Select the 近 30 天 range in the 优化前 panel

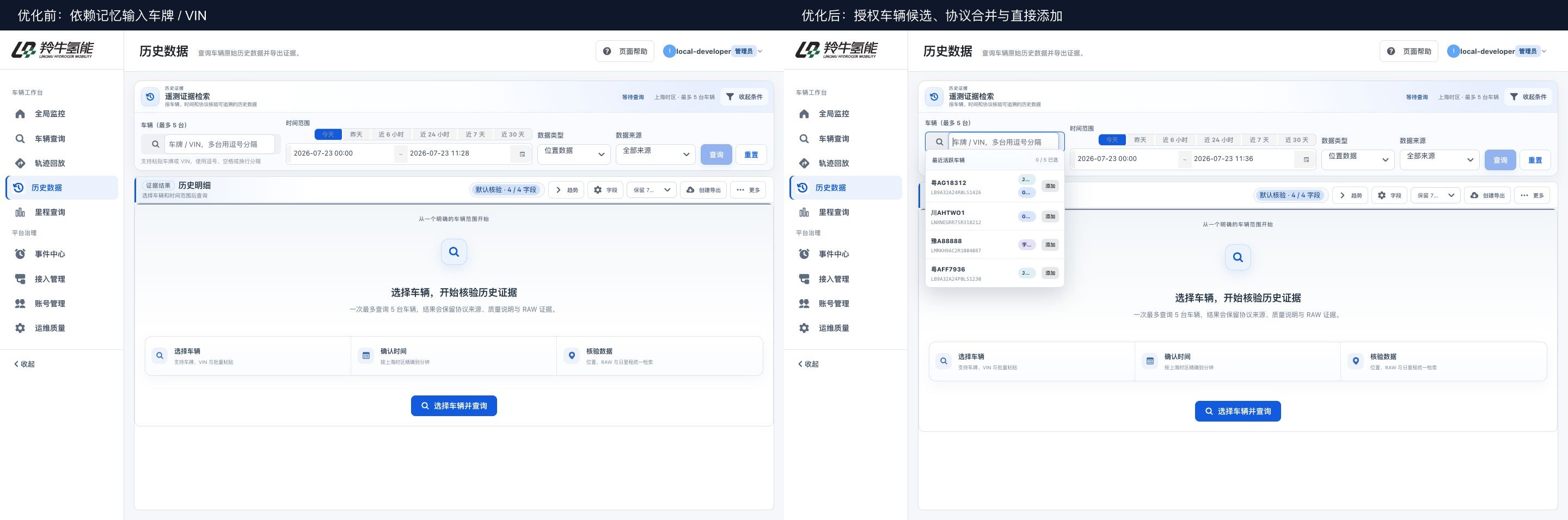click(512, 134)
